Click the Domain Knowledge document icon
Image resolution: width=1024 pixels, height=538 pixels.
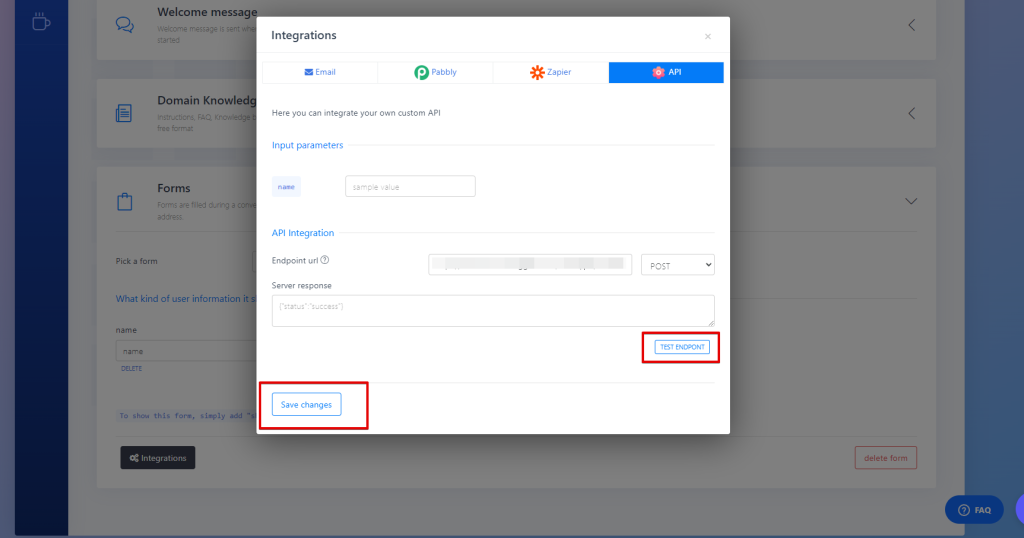125,113
